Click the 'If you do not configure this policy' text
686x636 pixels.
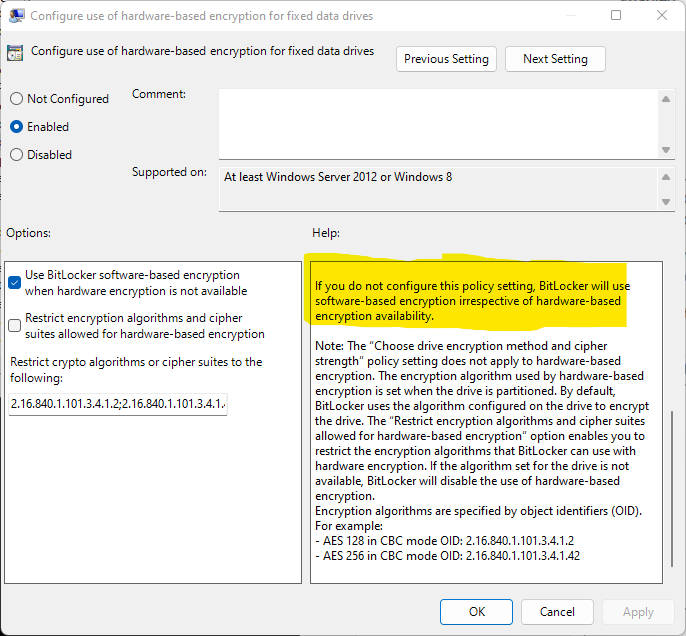pos(472,301)
